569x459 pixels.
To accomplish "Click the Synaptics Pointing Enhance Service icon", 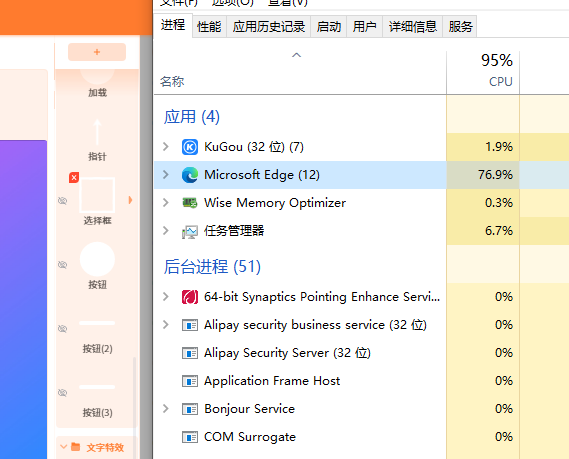I will [x=190, y=297].
